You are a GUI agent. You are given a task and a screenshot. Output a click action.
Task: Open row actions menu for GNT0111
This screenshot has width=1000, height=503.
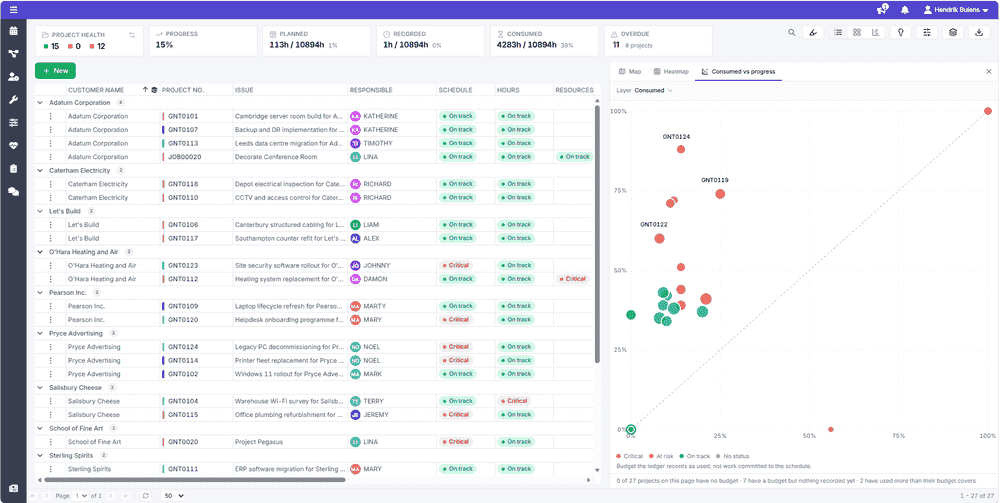tap(50, 469)
